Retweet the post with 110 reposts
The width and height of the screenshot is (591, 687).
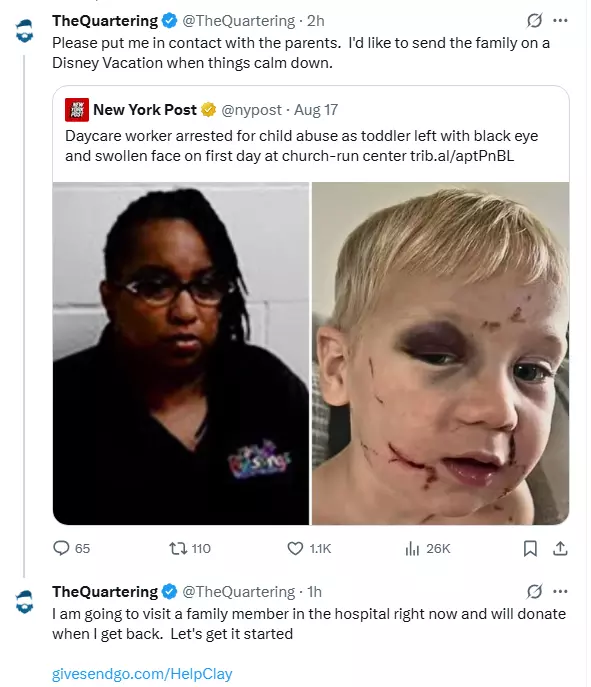pyautogui.click(x=178, y=548)
